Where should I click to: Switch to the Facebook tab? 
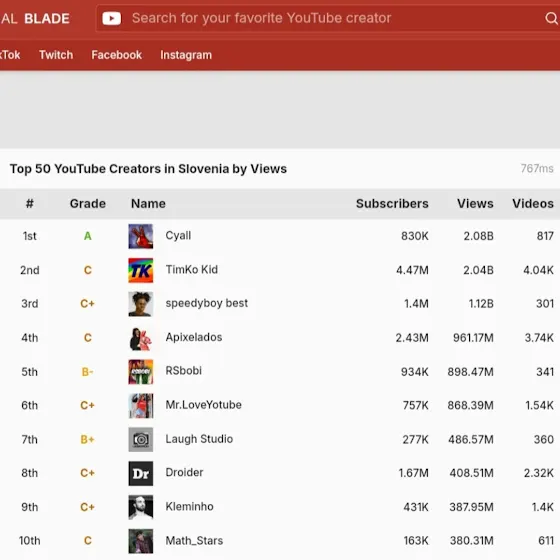116,55
